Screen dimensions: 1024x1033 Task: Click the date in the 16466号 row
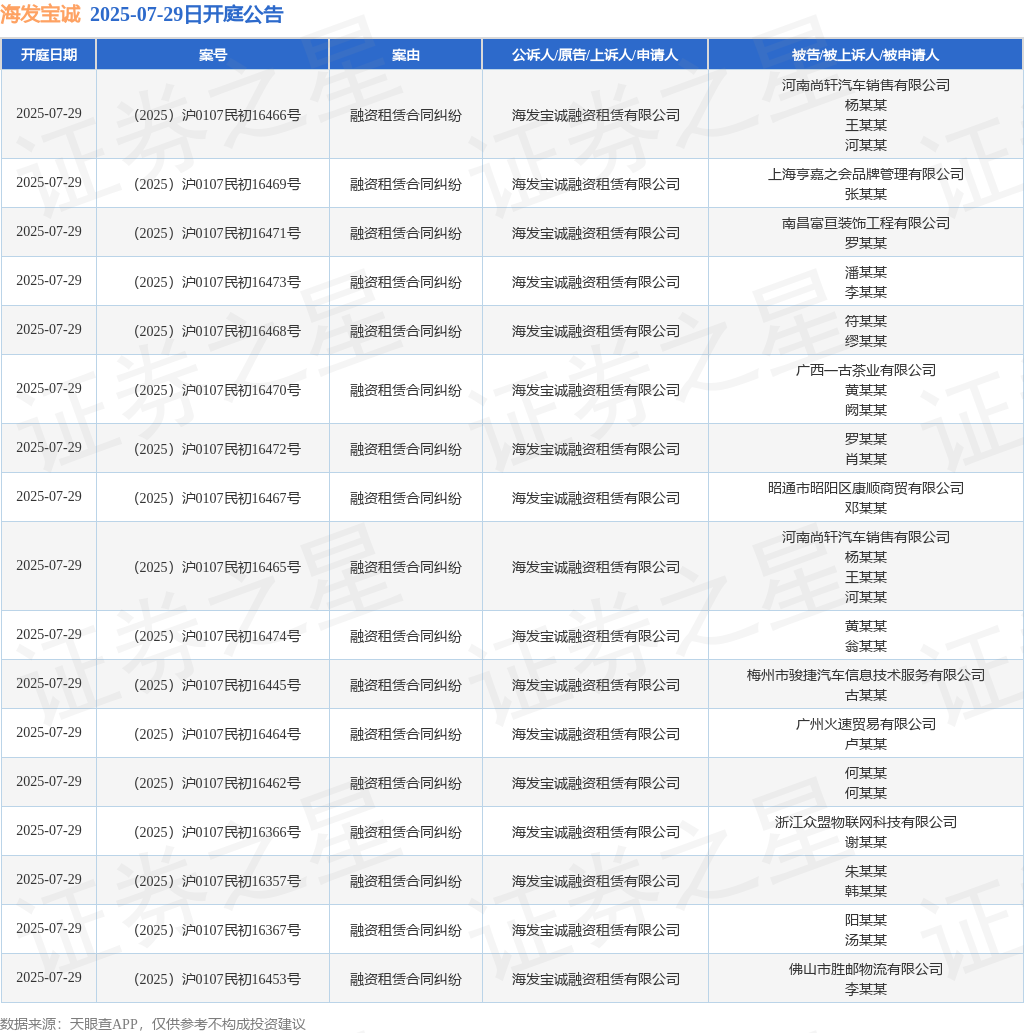[x=49, y=113]
